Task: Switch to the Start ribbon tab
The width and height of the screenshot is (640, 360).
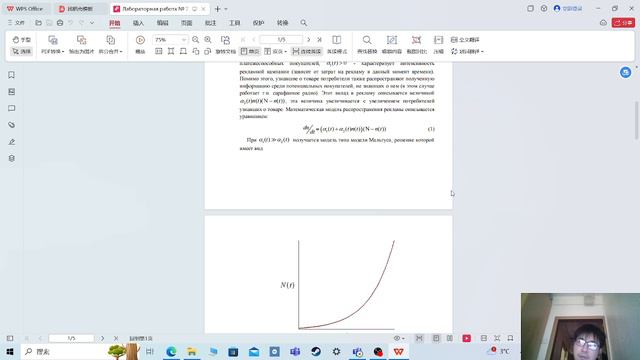Action: (115, 23)
